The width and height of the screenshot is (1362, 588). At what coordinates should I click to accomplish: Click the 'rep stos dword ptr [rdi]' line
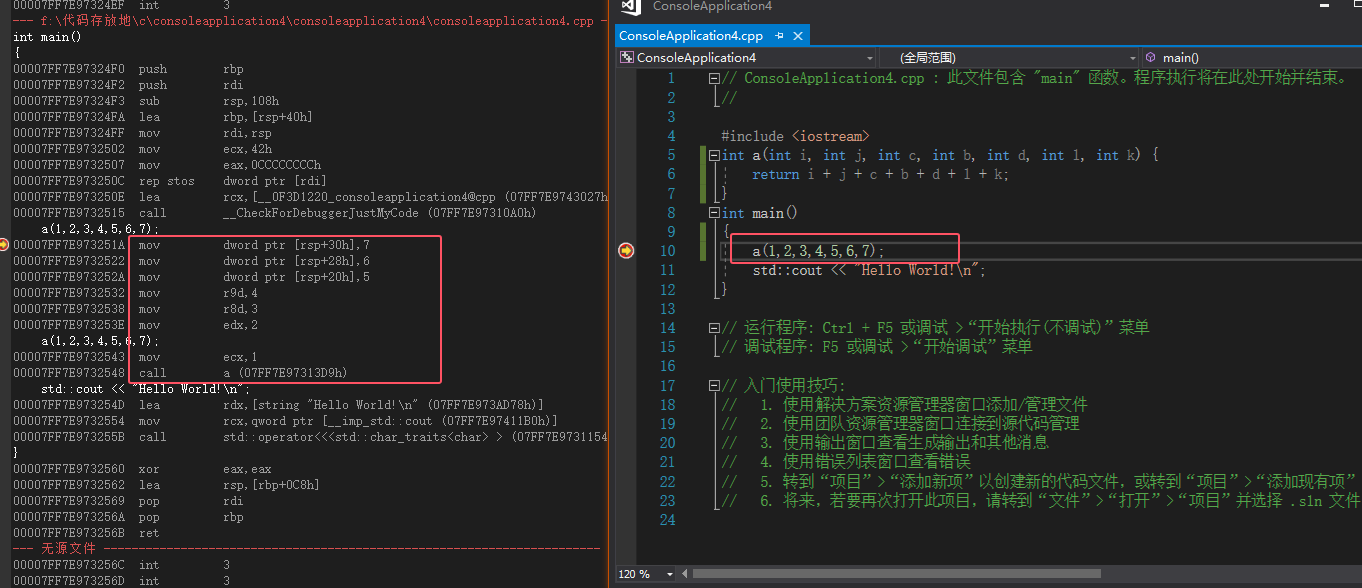click(x=168, y=181)
